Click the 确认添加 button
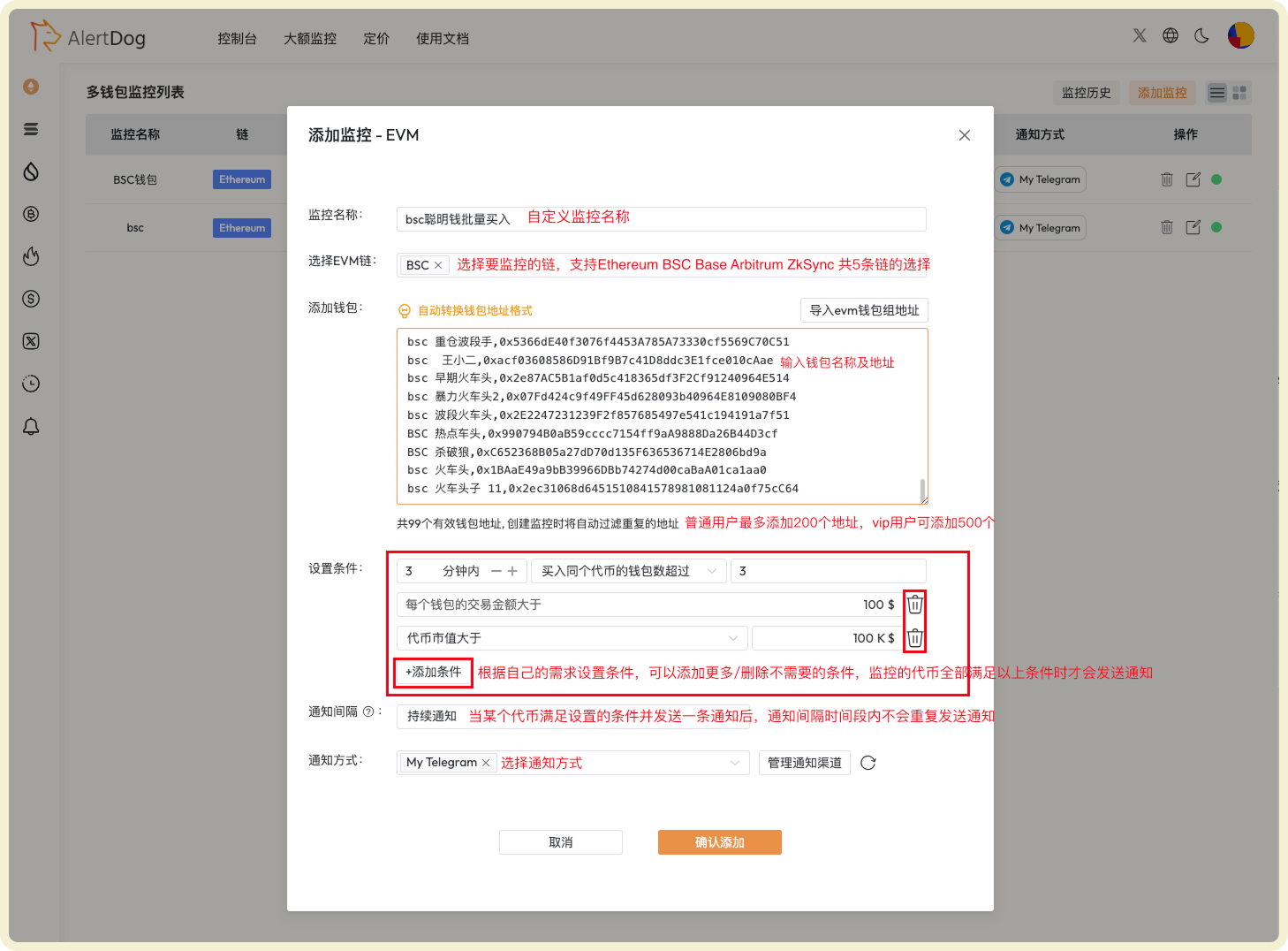 pyautogui.click(x=720, y=842)
